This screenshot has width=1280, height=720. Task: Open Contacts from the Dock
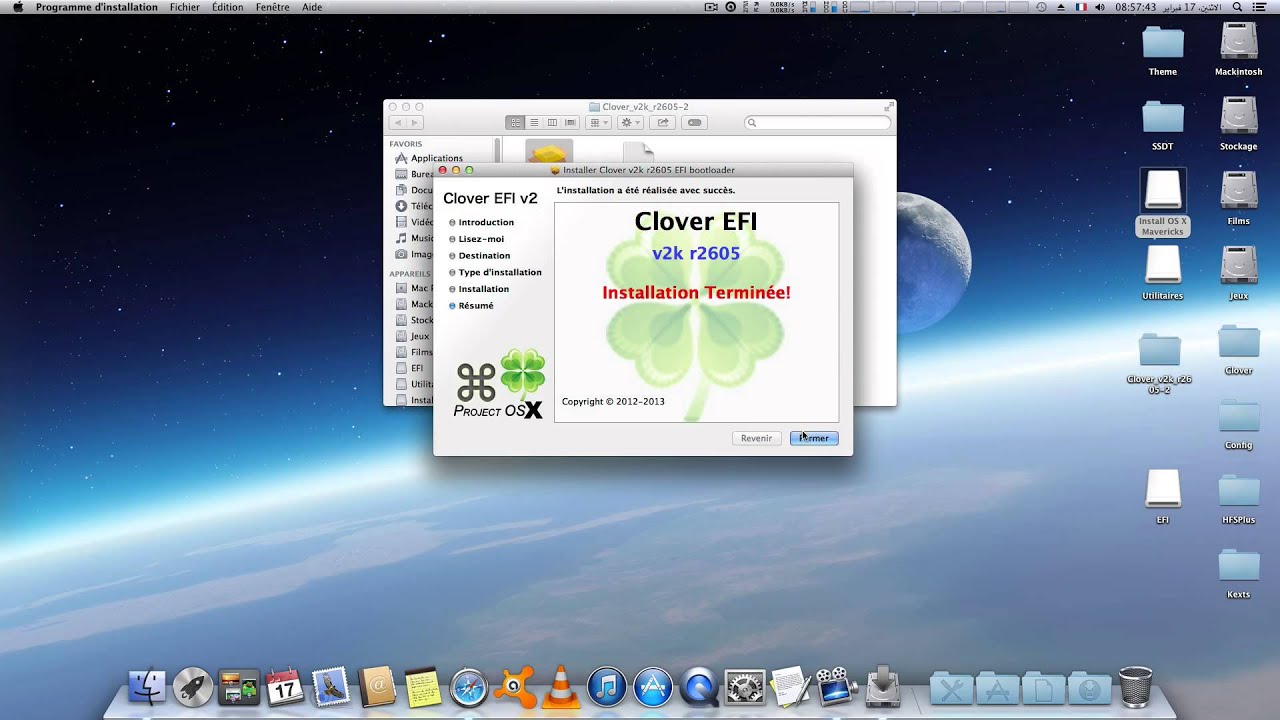[x=377, y=687]
